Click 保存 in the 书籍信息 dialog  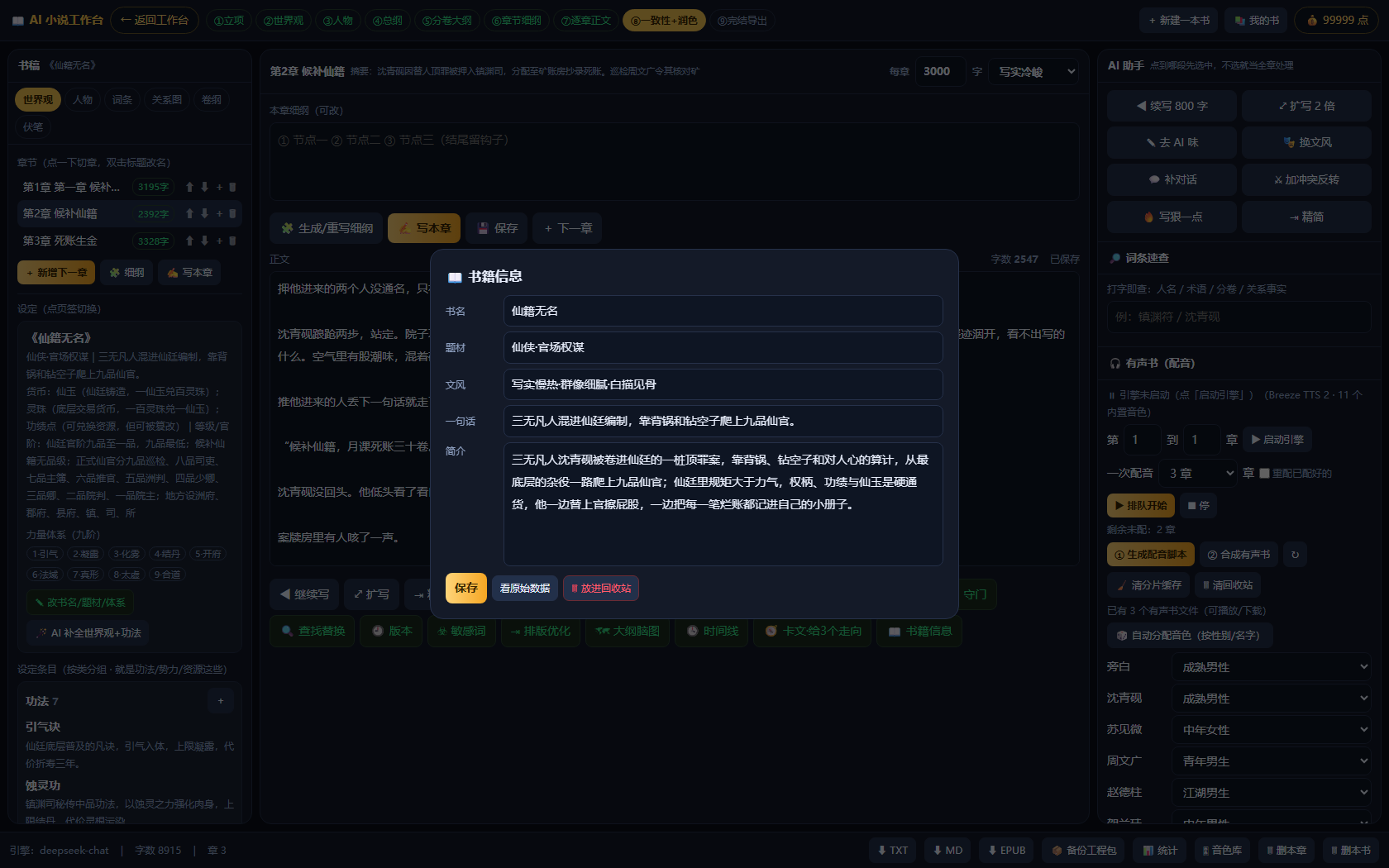(466, 588)
